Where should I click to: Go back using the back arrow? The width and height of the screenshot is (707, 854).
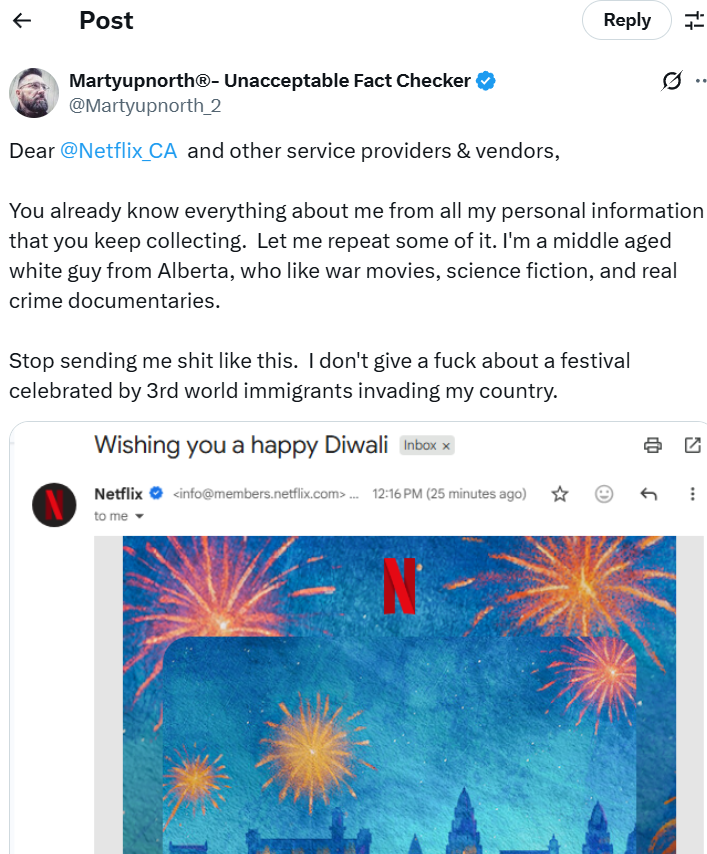click(x=22, y=21)
